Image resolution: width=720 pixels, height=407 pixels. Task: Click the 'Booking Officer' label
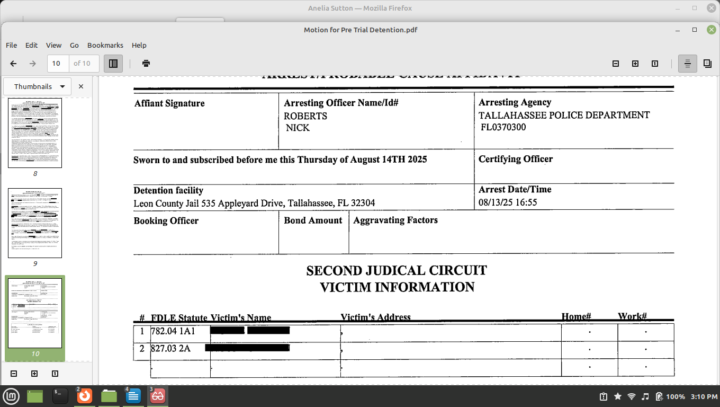166,220
